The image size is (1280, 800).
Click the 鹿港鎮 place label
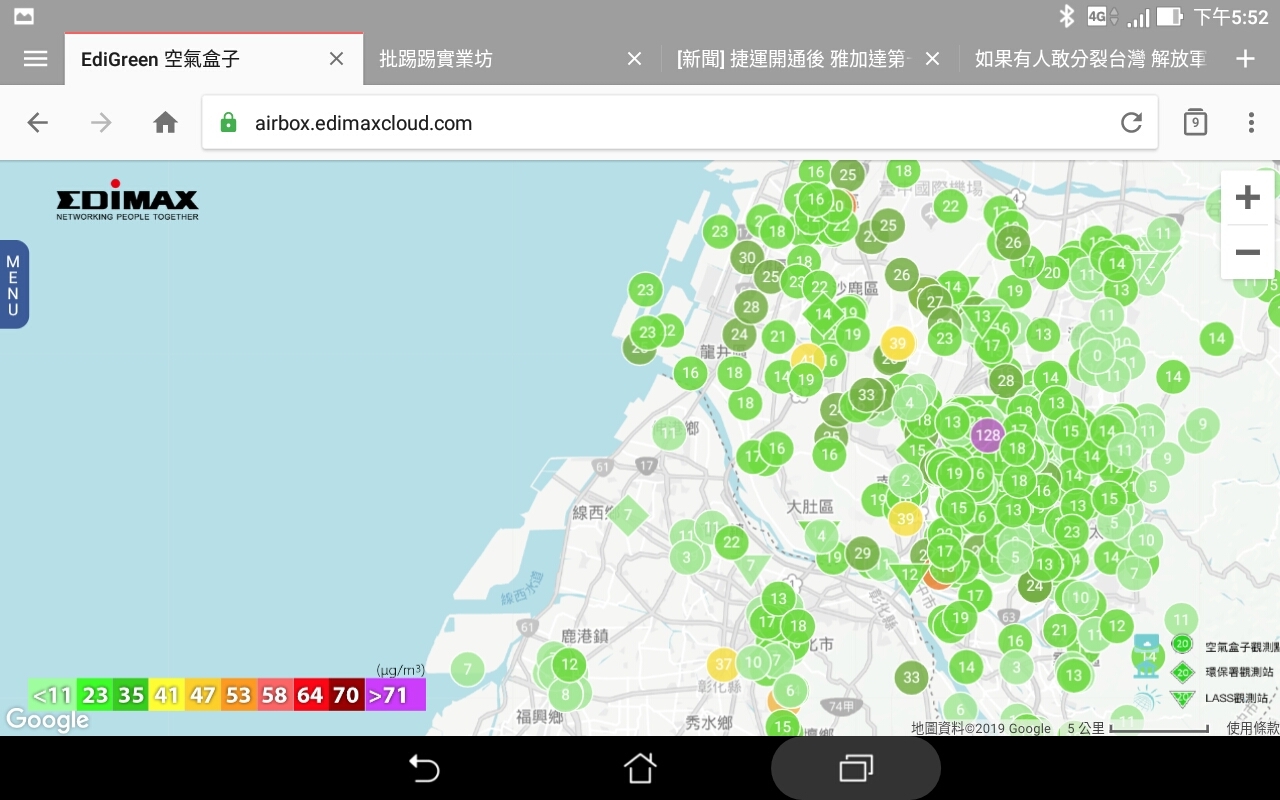coord(585,635)
